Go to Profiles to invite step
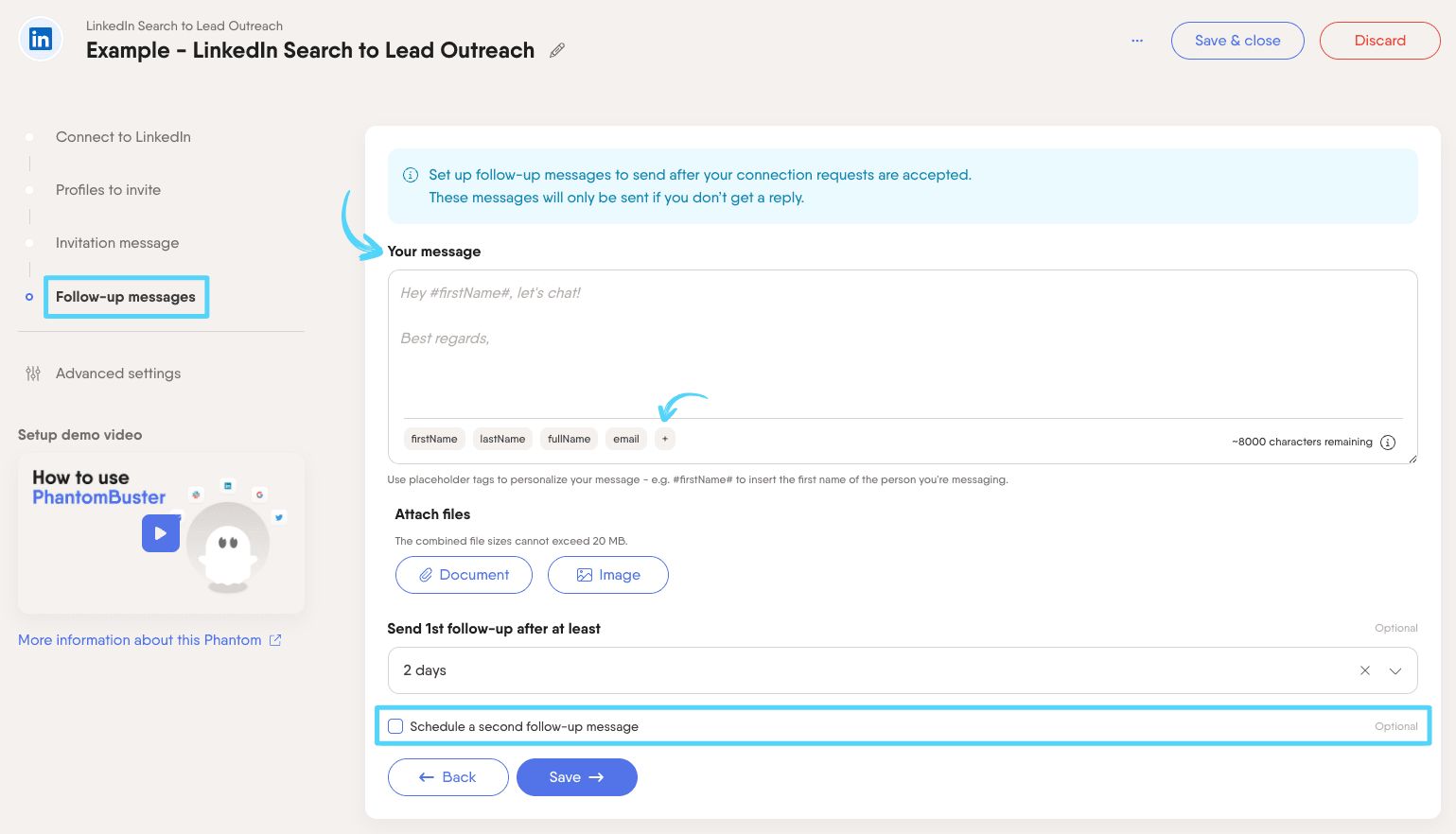1456x834 pixels. click(x=108, y=190)
